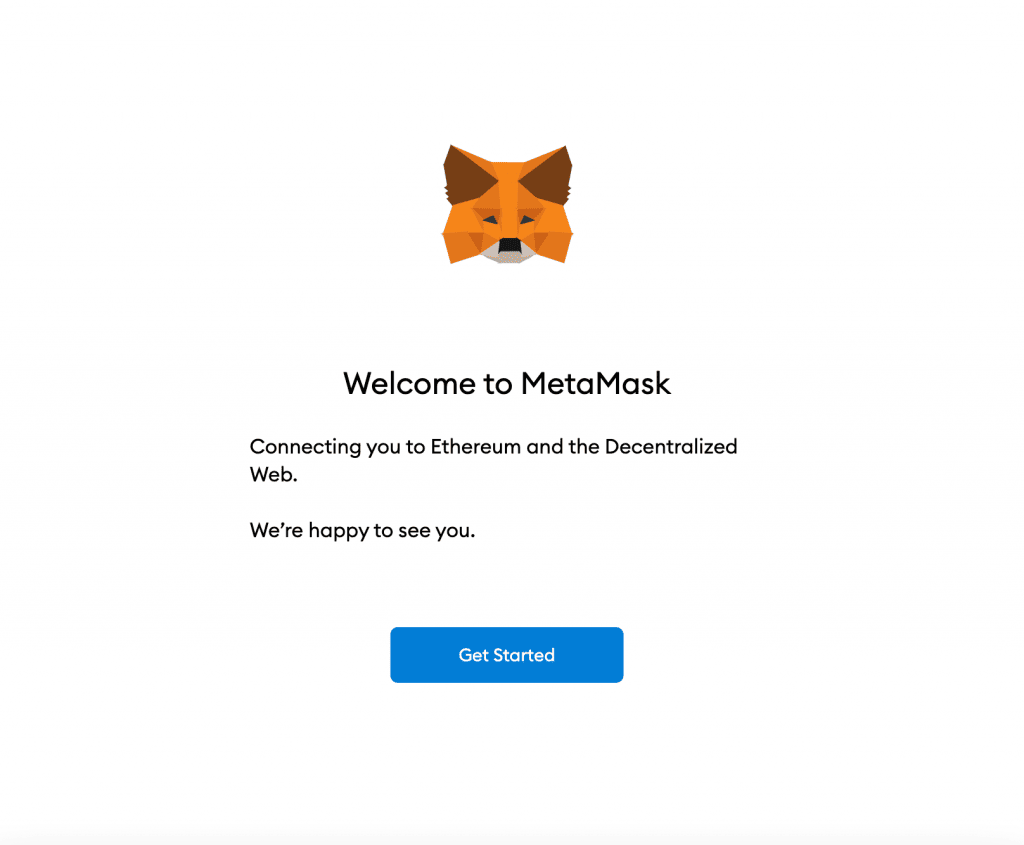Click the fox's right orange cheek
The height and width of the screenshot is (845, 1024).
[x=554, y=242]
